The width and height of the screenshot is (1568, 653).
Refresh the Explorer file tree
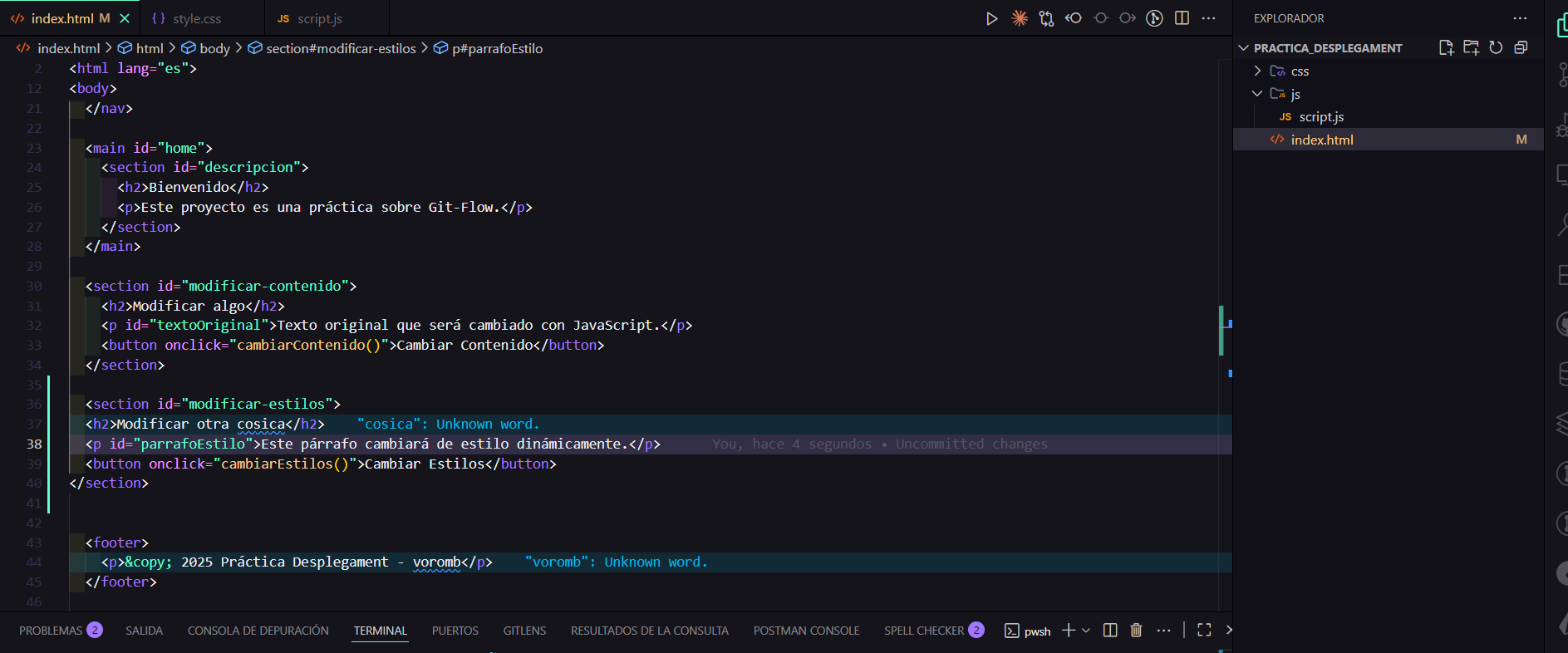pos(1496,47)
